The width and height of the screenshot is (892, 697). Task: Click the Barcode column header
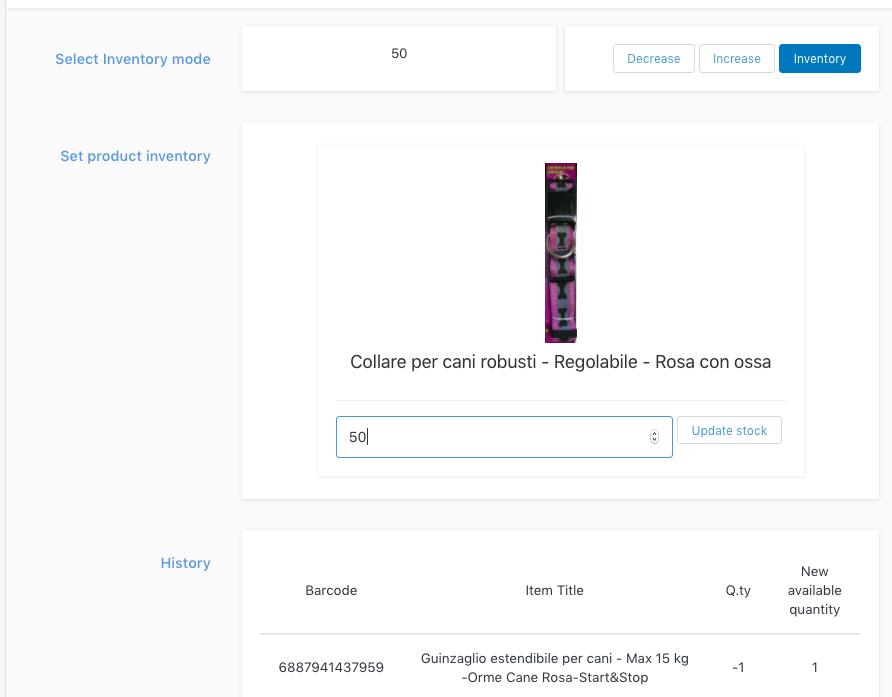pyautogui.click(x=331, y=590)
